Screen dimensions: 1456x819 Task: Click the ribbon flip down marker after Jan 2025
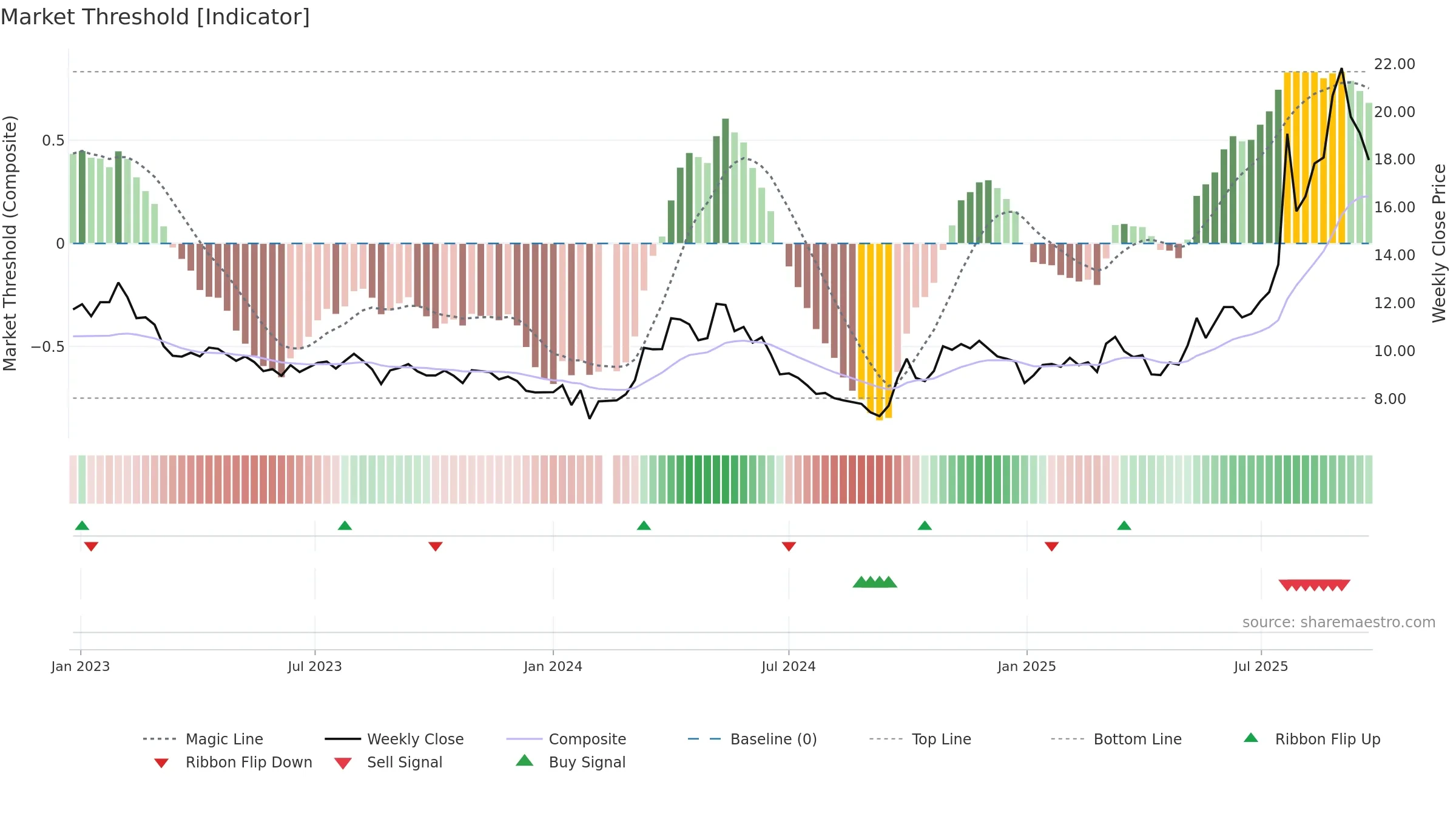pyautogui.click(x=1052, y=547)
